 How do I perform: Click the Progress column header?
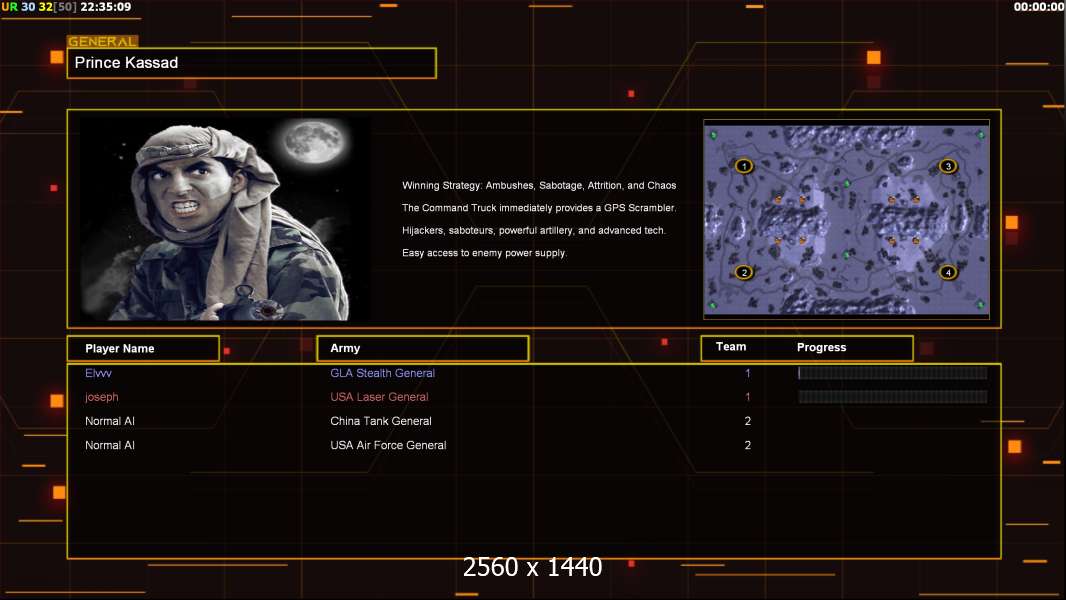821,347
